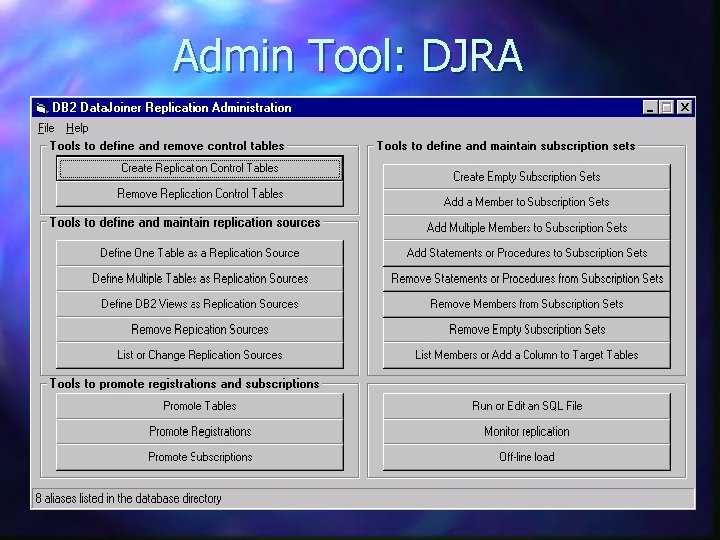Click the Promote Subscriptions button

(200, 457)
